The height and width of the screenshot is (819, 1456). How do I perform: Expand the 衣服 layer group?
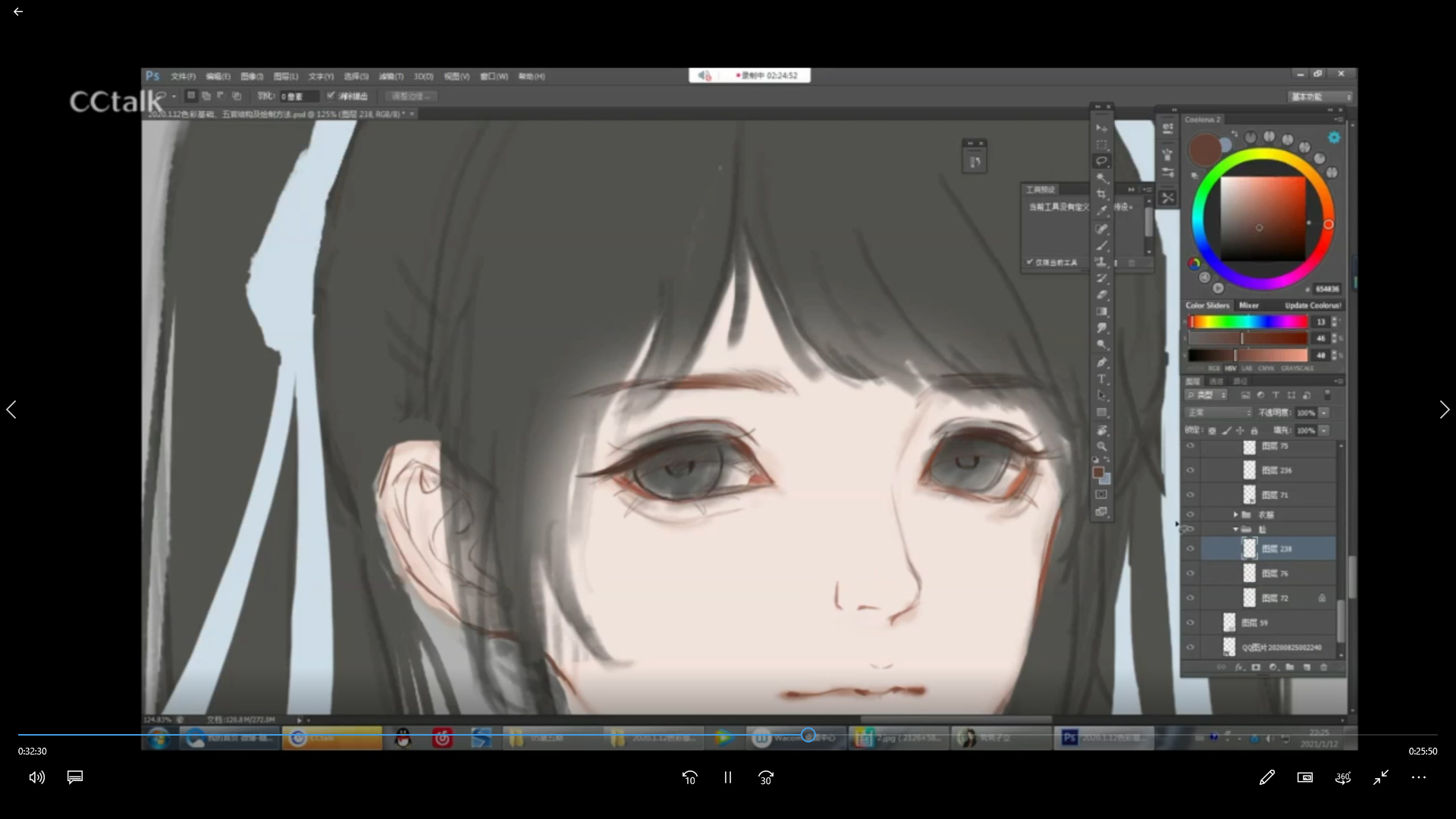[x=1235, y=514]
